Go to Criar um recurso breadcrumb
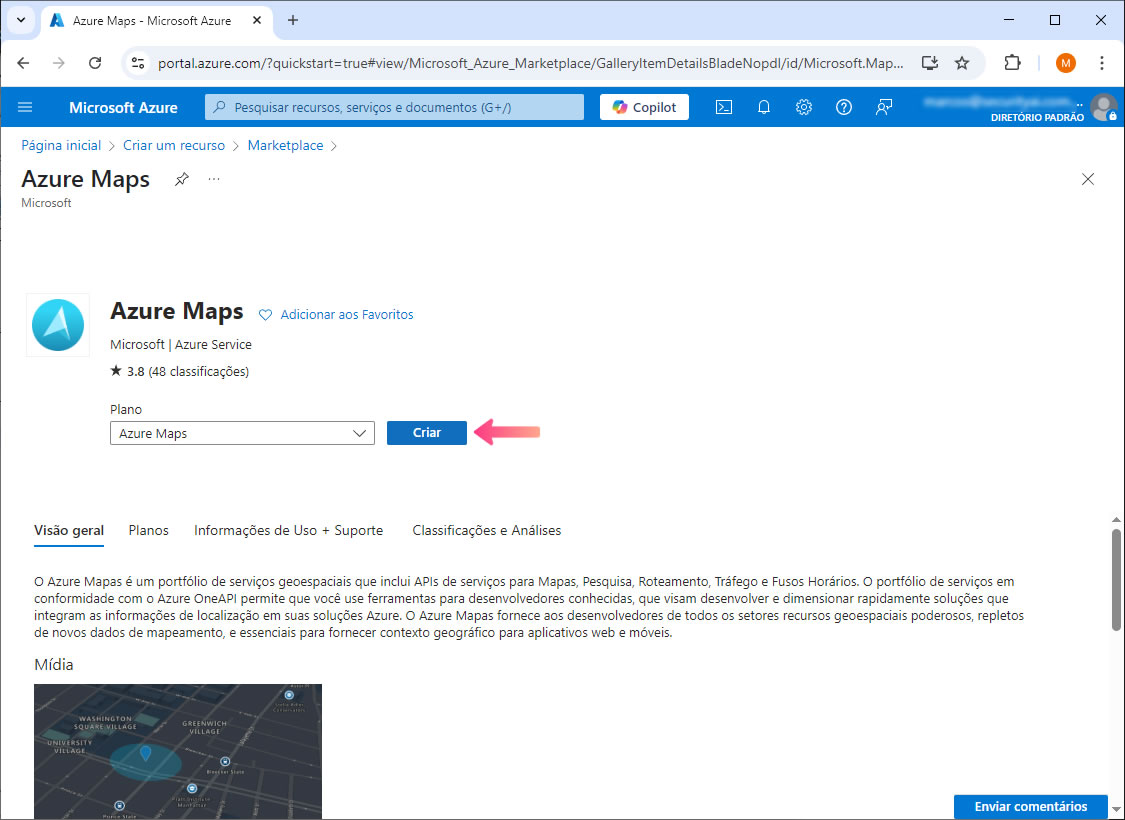The image size is (1125, 820). point(174,146)
